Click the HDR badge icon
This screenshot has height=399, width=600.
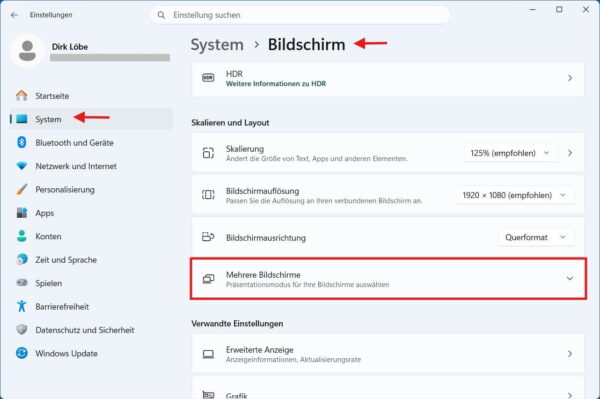click(208, 78)
